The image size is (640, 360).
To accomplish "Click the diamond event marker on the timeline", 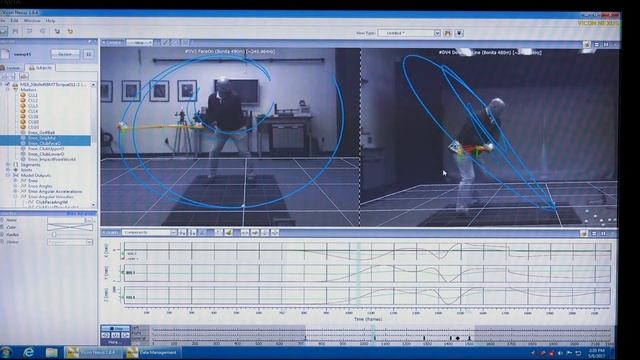I will 458,338.
